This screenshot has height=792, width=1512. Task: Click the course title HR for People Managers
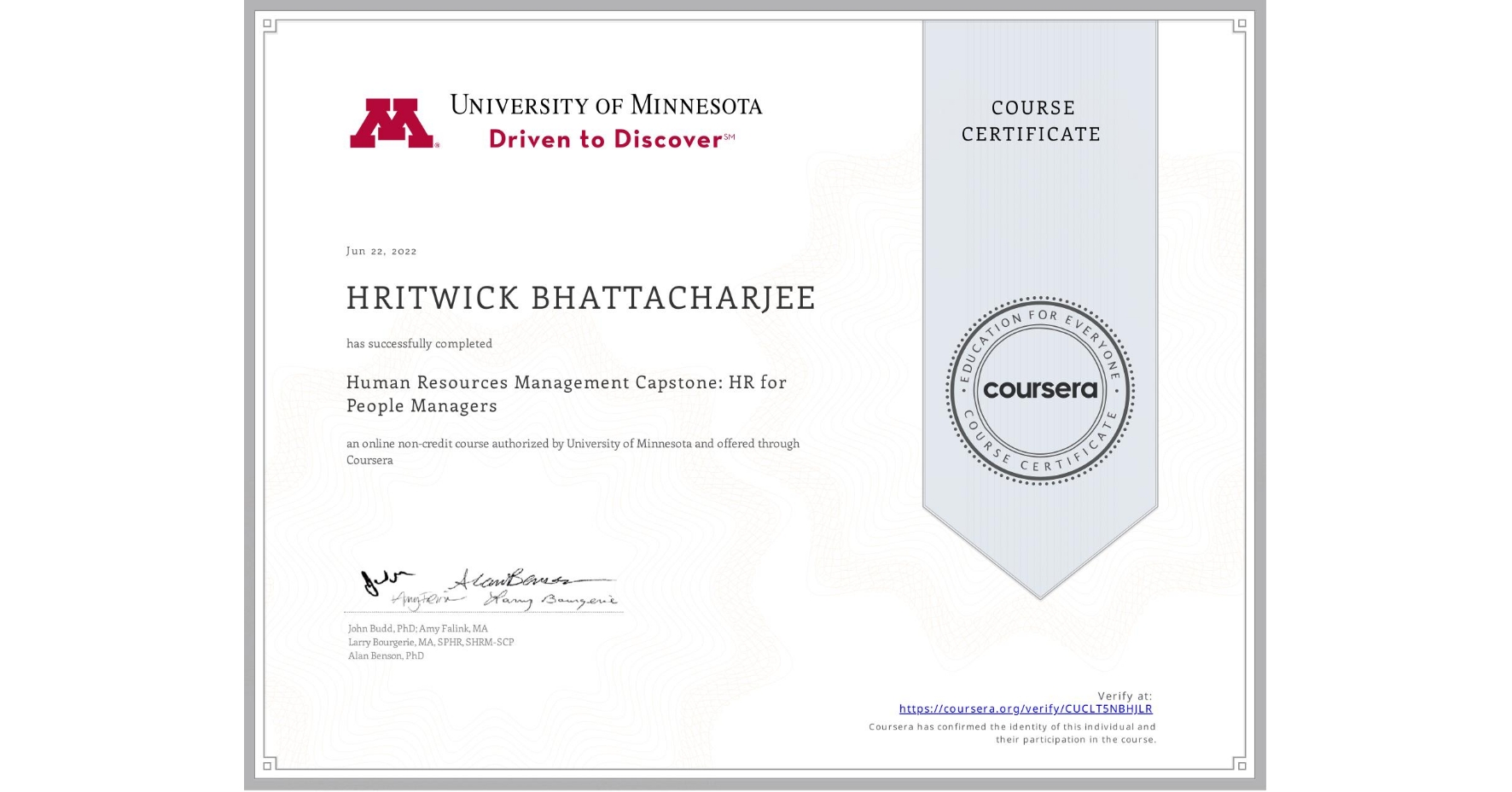click(565, 394)
